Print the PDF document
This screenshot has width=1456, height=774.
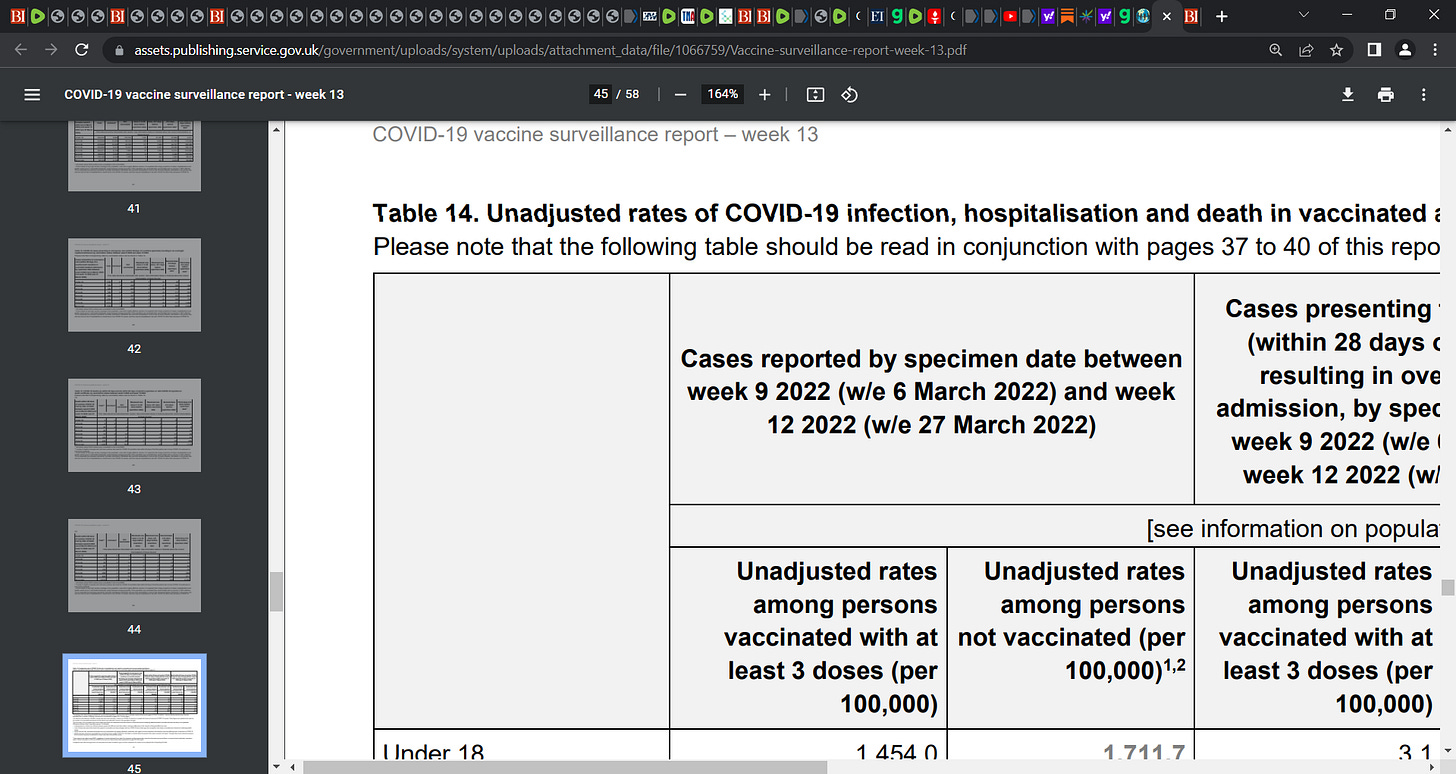click(x=1386, y=94)
